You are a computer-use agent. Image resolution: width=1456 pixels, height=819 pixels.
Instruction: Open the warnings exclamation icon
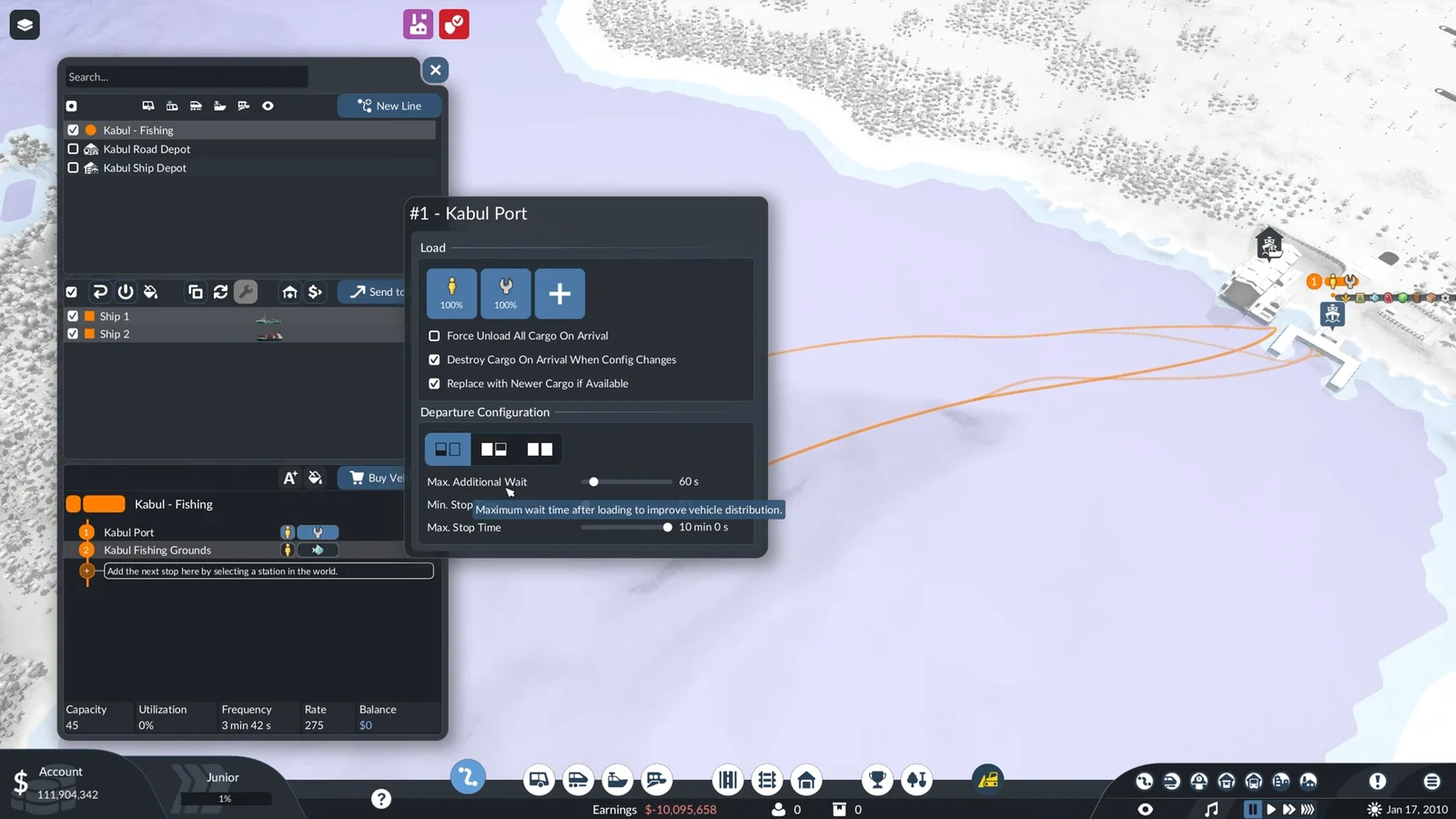coord(1378,781)
